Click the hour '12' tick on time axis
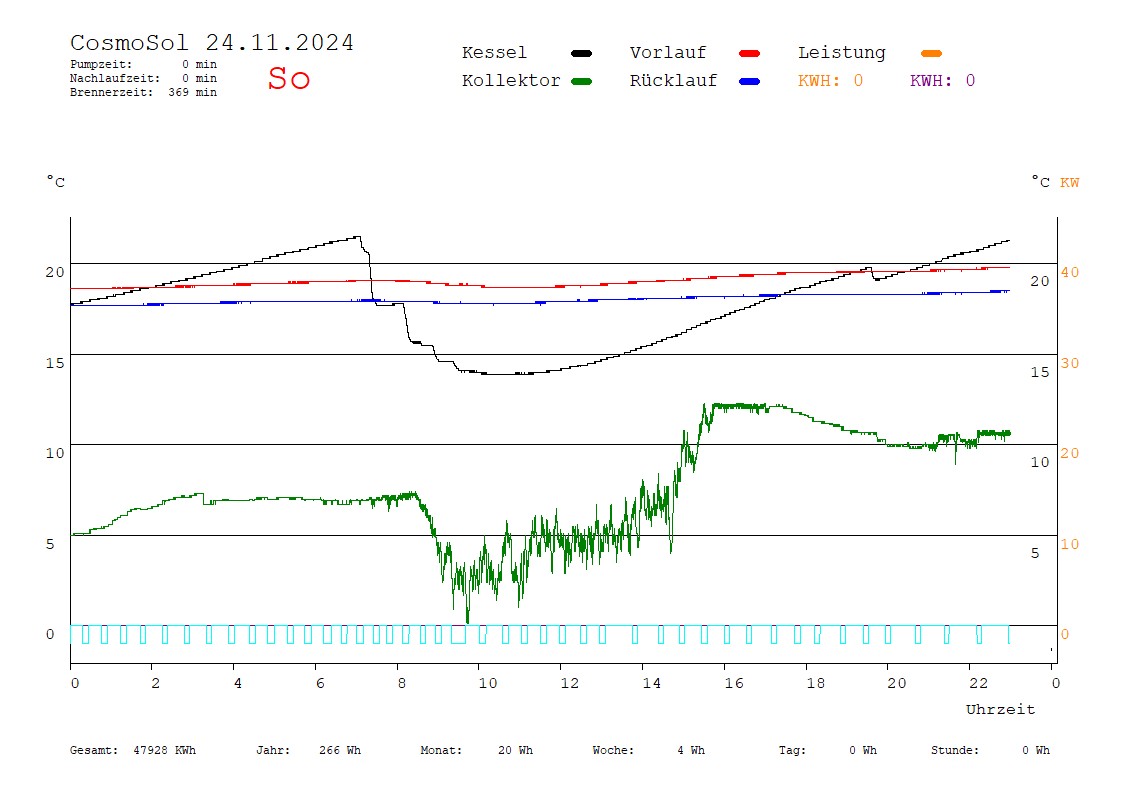This screenshot has height=812, width=1148. (570, 683)
